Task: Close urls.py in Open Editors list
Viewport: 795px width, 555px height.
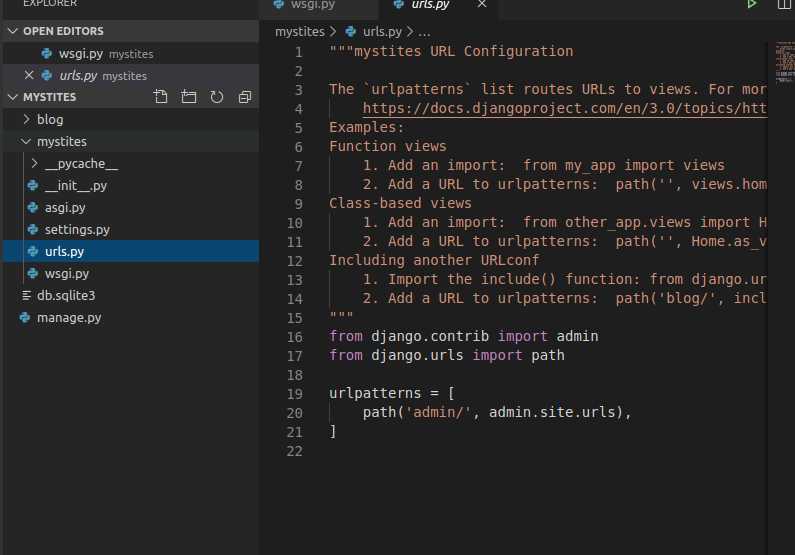Action: [29, 75]
